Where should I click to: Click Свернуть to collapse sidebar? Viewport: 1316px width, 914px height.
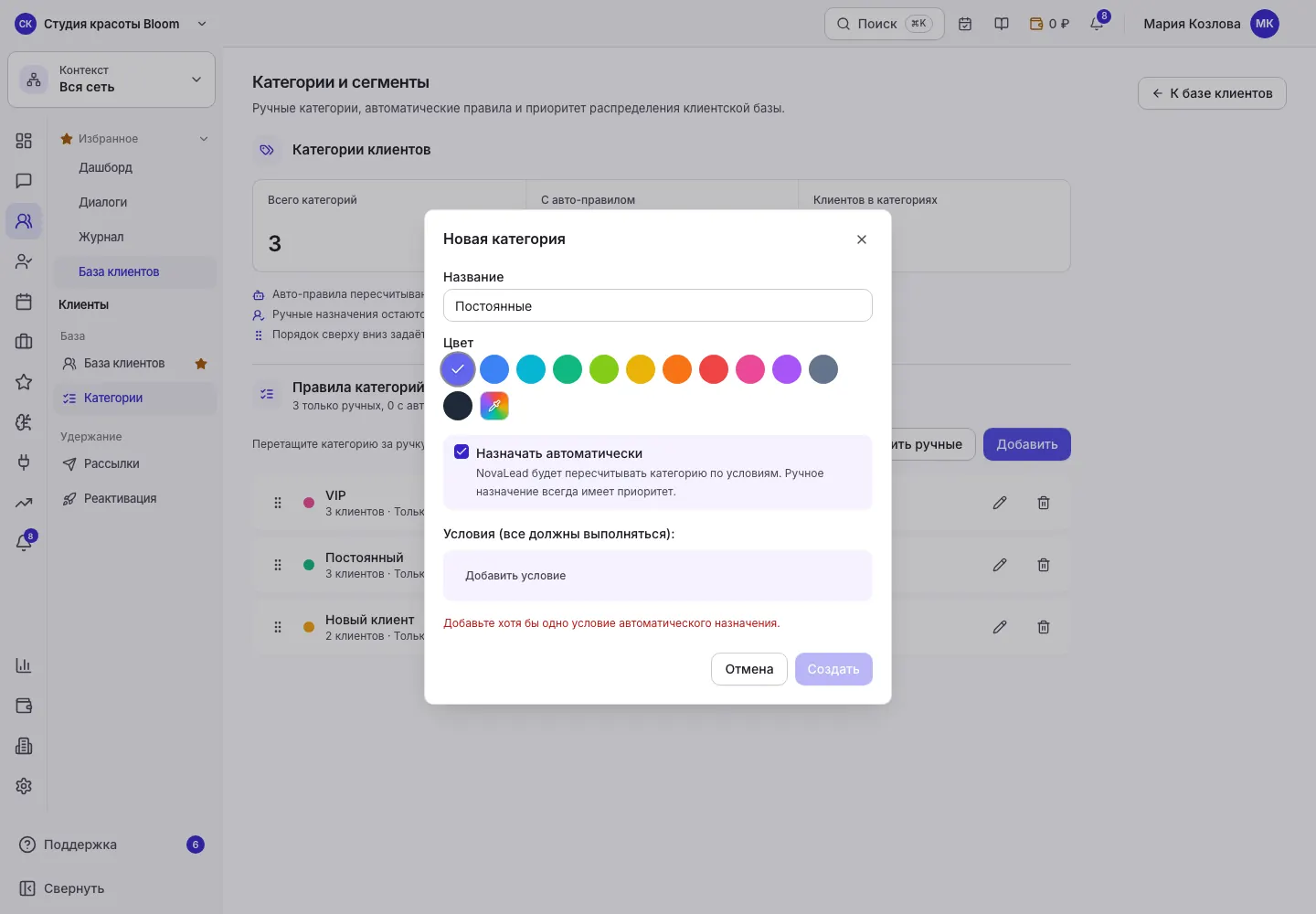click(62, 888)
